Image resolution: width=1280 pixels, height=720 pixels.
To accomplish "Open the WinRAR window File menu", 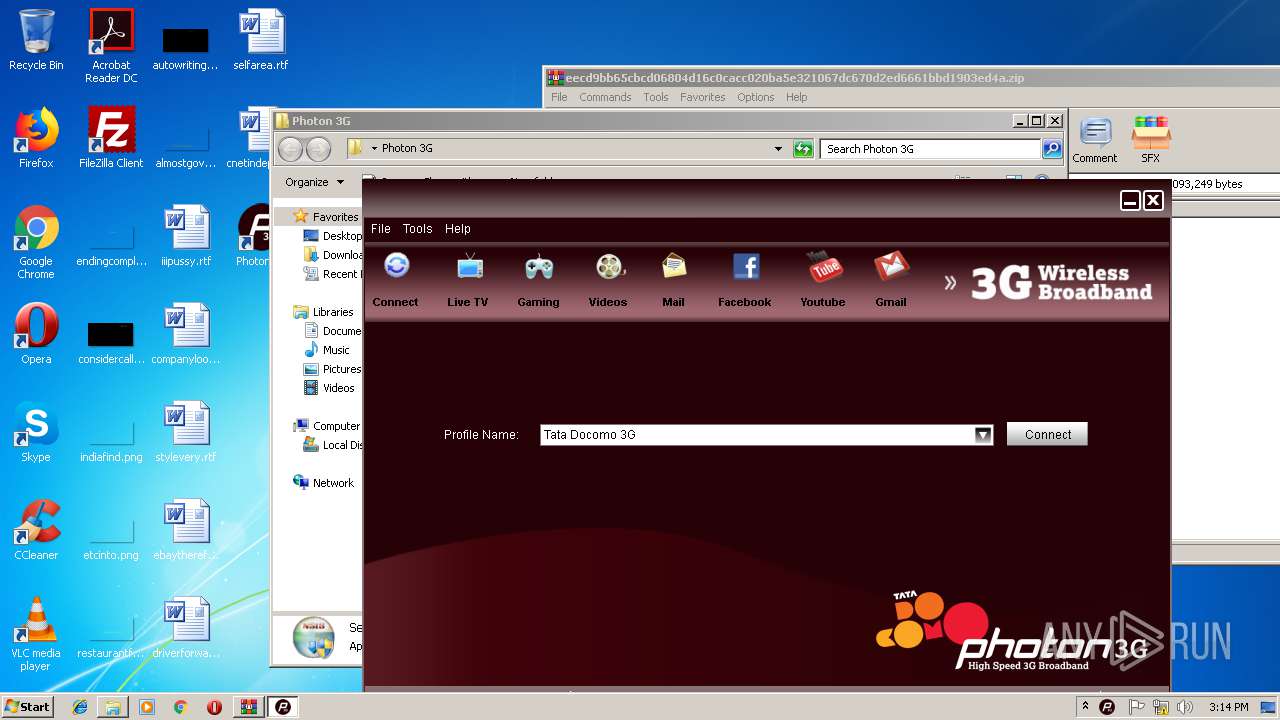I will 559,97.
